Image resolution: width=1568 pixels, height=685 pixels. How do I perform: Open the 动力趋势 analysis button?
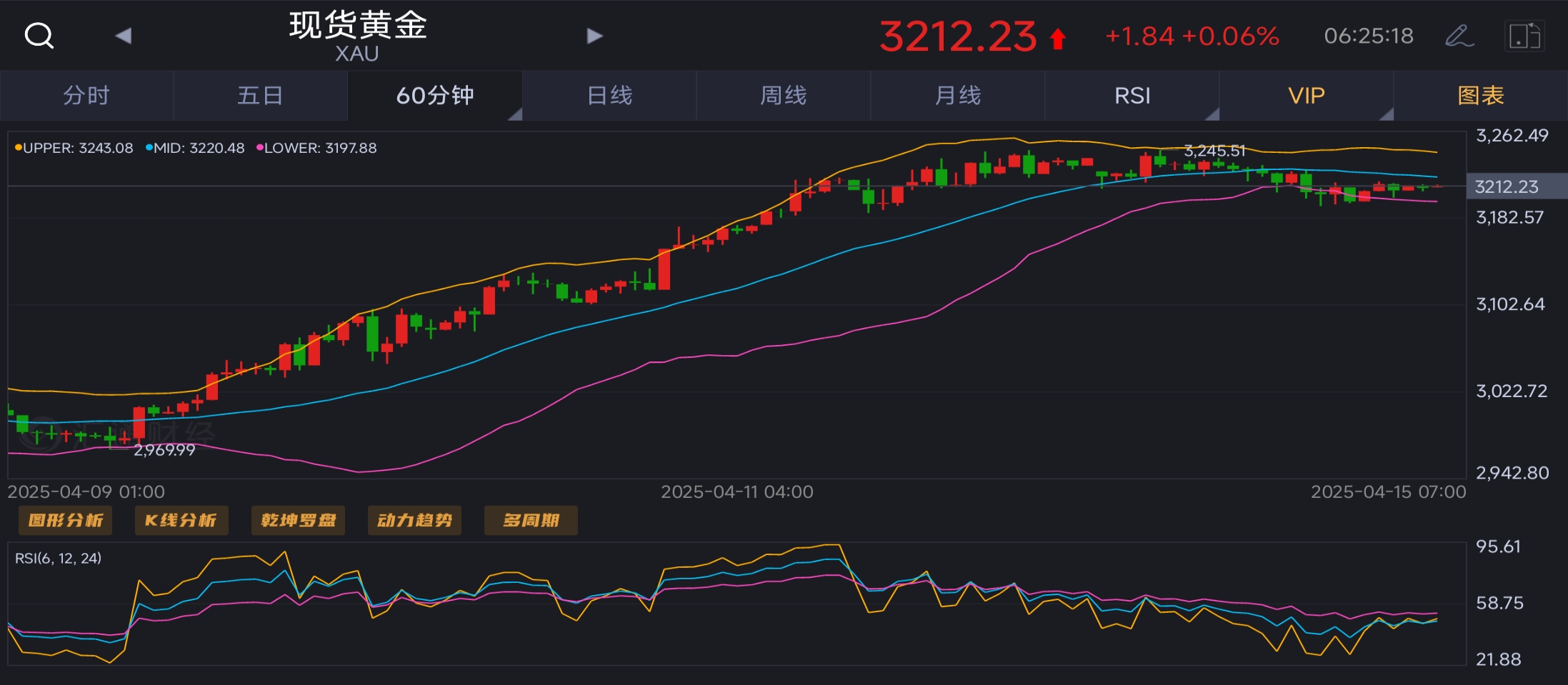point(414,520)
